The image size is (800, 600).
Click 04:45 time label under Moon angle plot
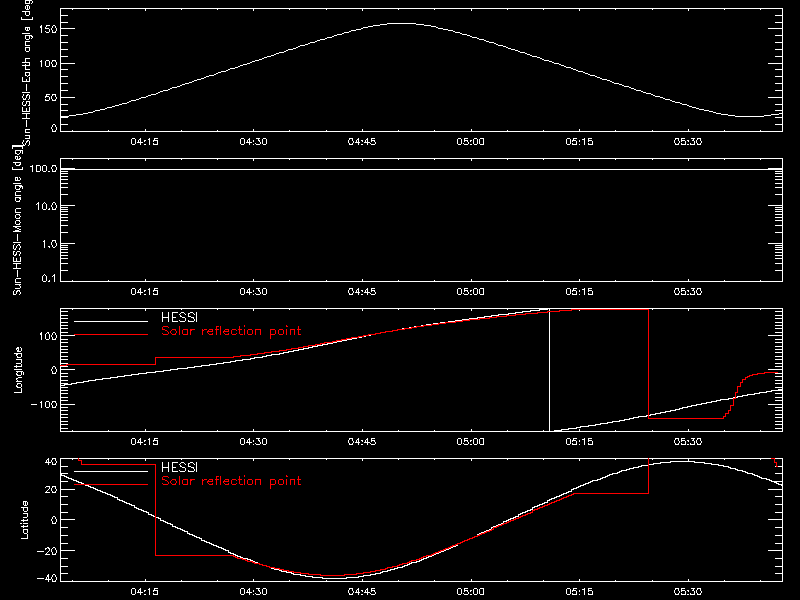tap(362, 291)
